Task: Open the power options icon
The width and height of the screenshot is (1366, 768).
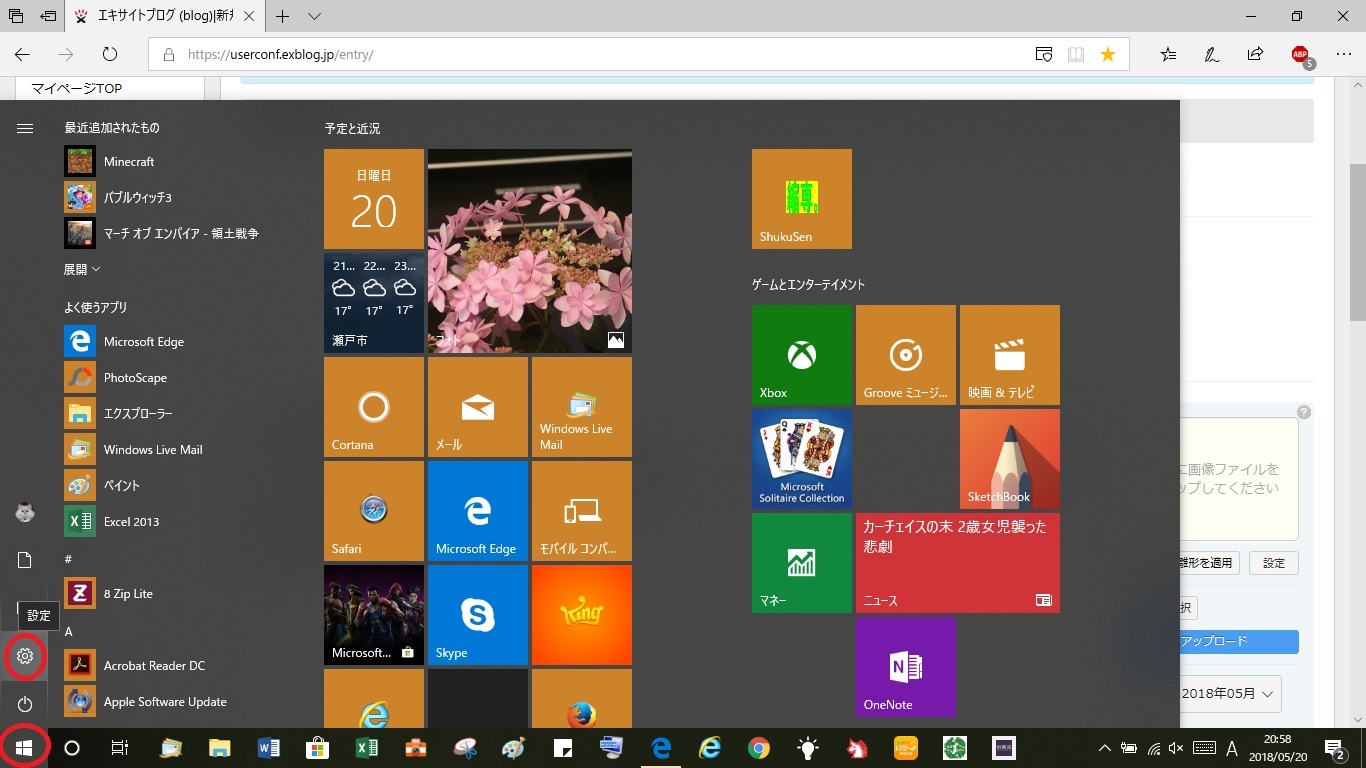Action: (x=25, y=705)
